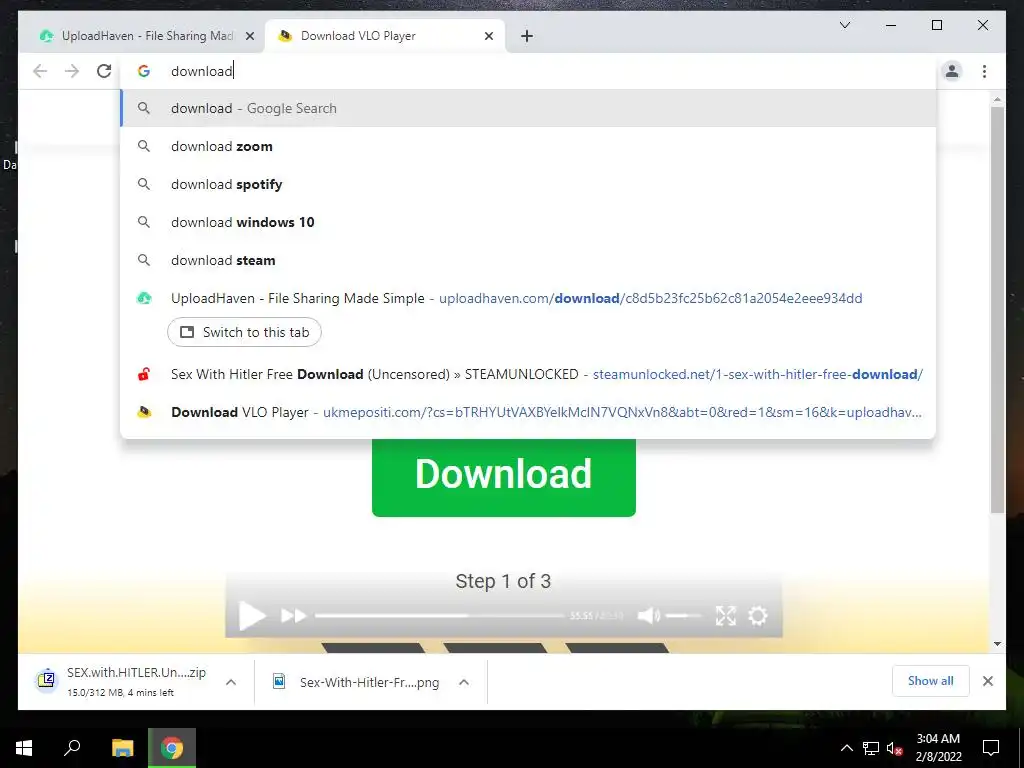Click the Switch to this tab button
The height and width of the screenshot is (768, 1024).
[x=244, y=332]
